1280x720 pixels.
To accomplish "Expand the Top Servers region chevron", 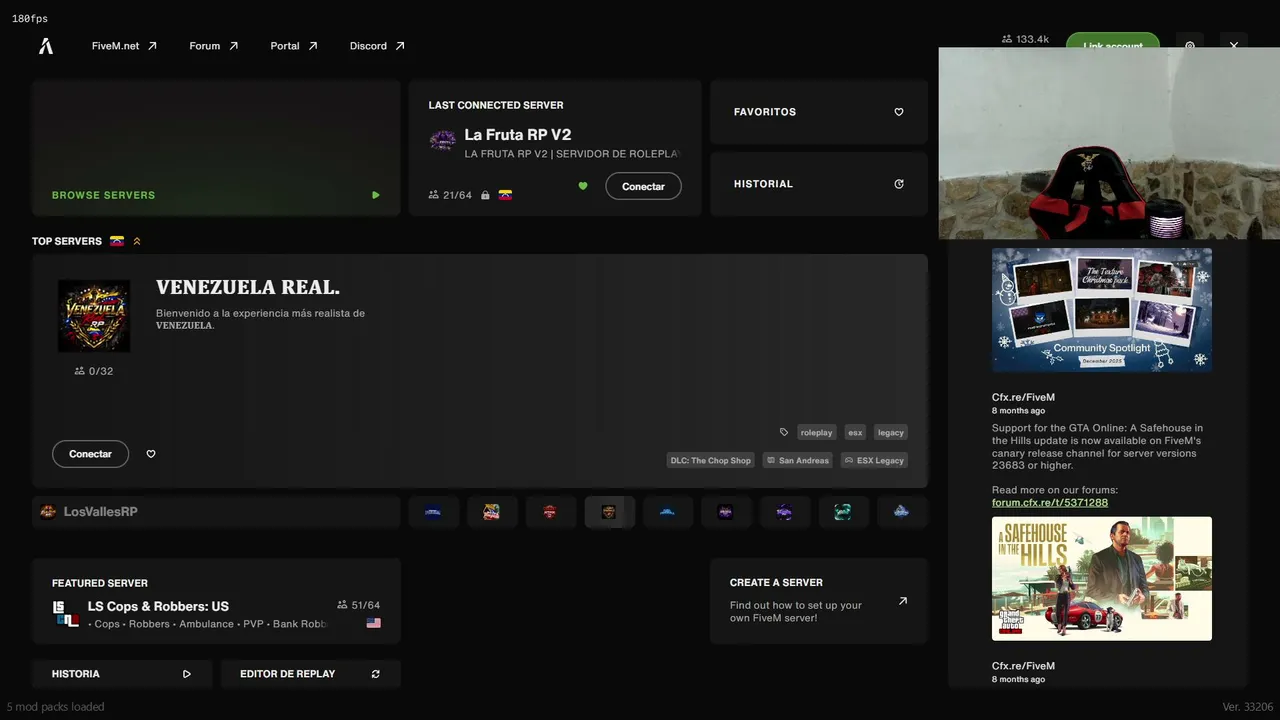I will 137,241.
